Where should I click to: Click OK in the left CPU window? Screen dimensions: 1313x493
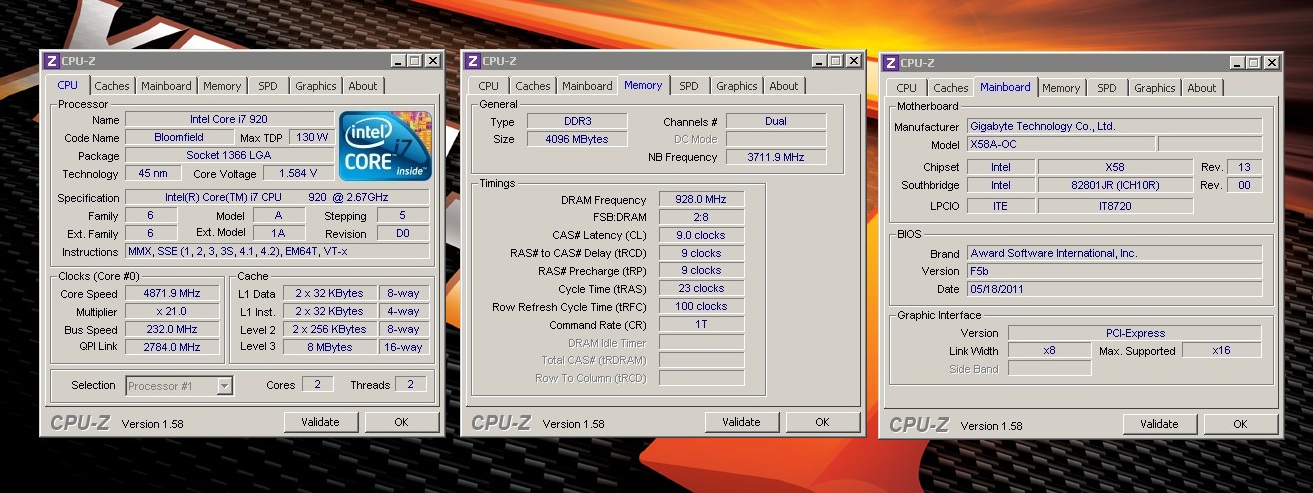[401, 422]
